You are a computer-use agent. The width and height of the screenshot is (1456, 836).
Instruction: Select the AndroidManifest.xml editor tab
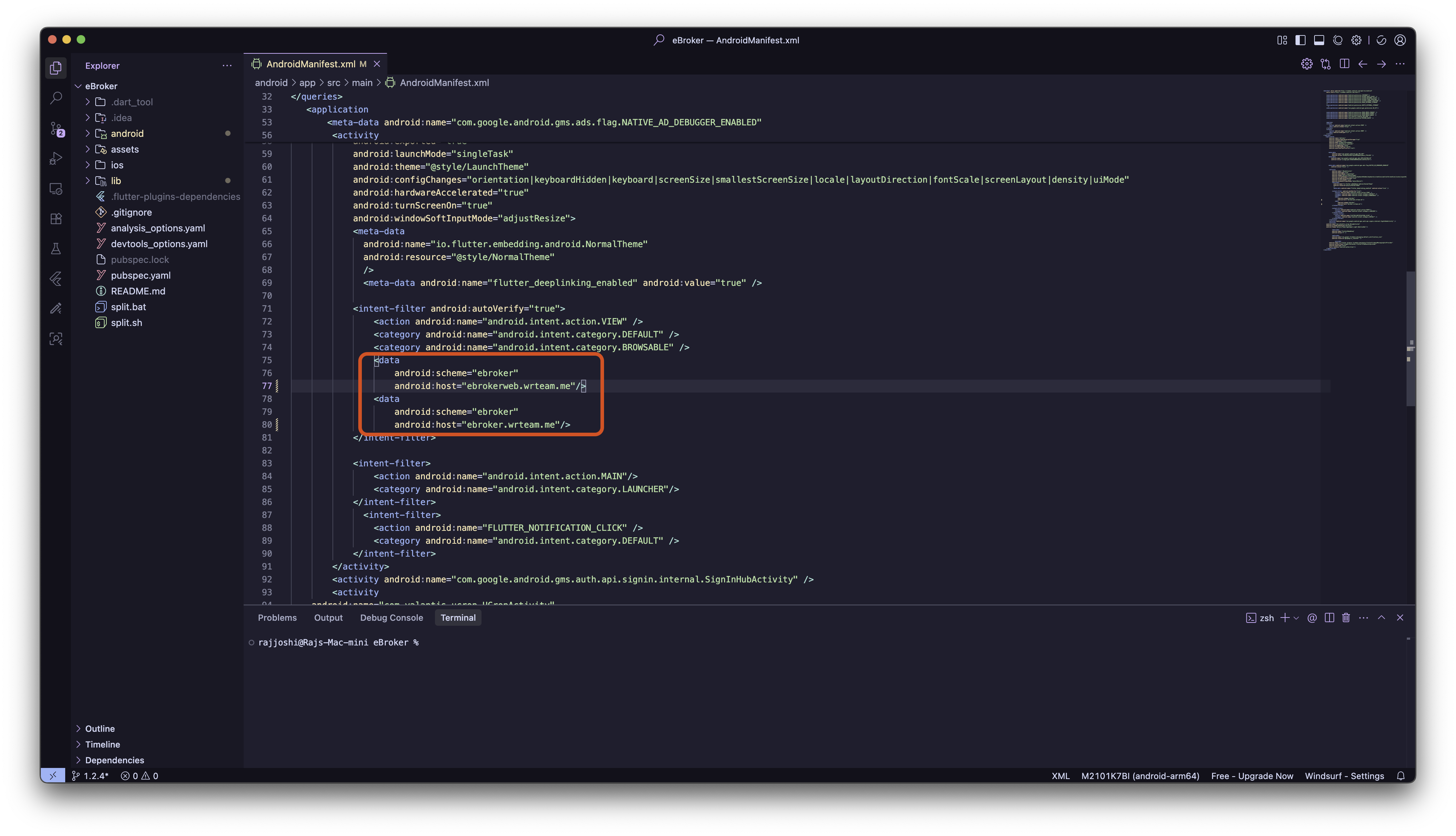click(x=315, y=64)
